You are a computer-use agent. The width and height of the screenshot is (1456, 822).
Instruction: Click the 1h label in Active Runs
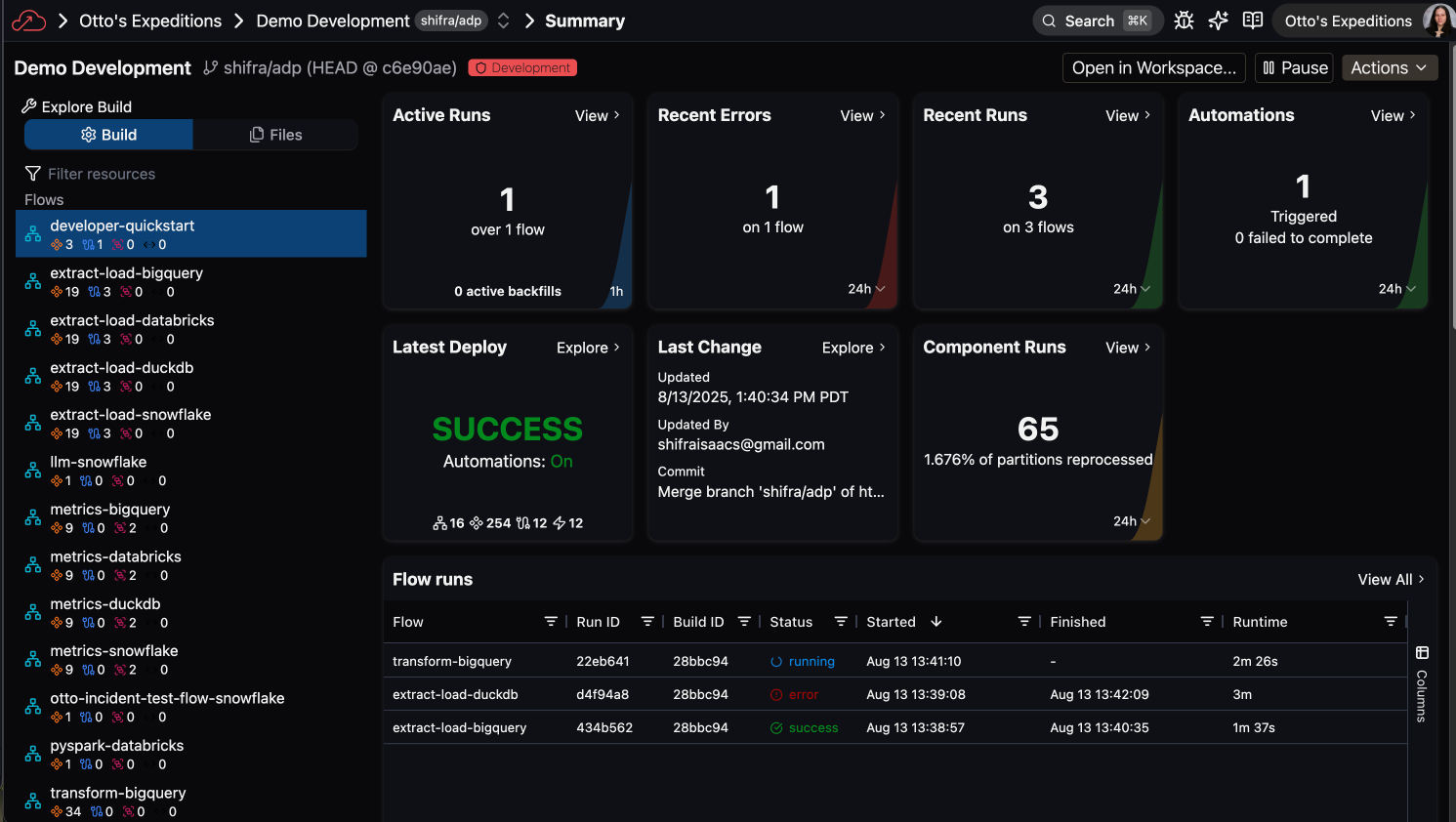click(616, 291)
